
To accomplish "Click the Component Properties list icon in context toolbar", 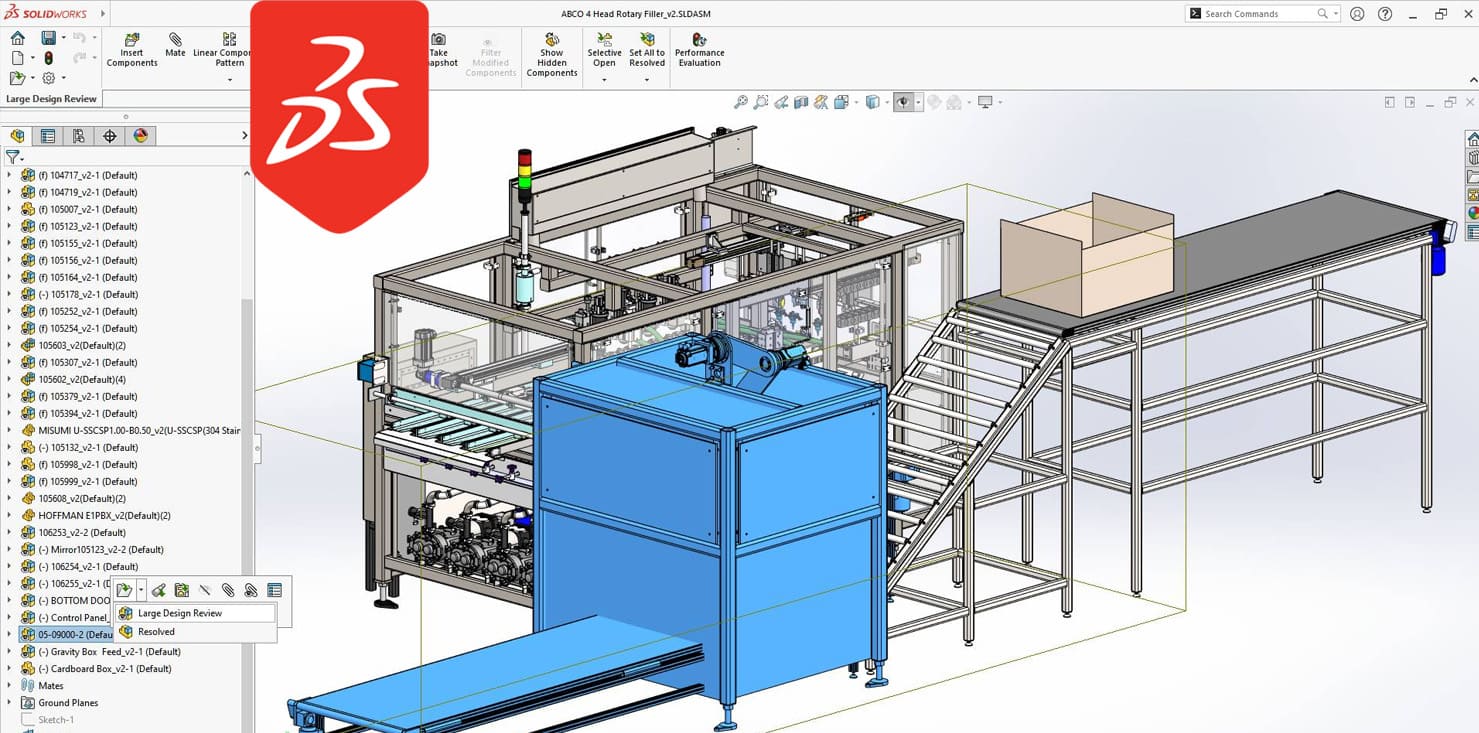I will [274, 590].
